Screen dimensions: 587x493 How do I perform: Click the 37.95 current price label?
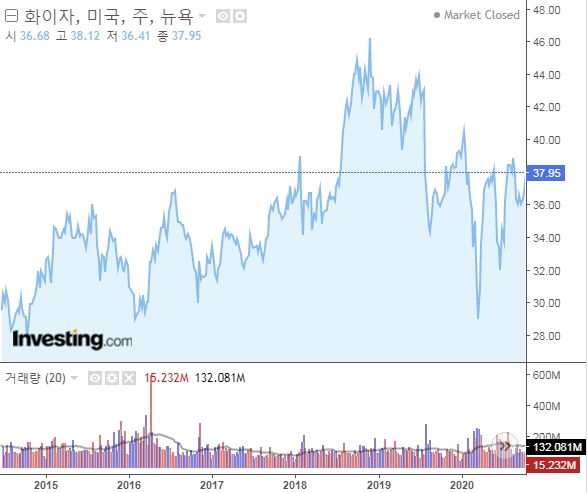click(546, 173)
